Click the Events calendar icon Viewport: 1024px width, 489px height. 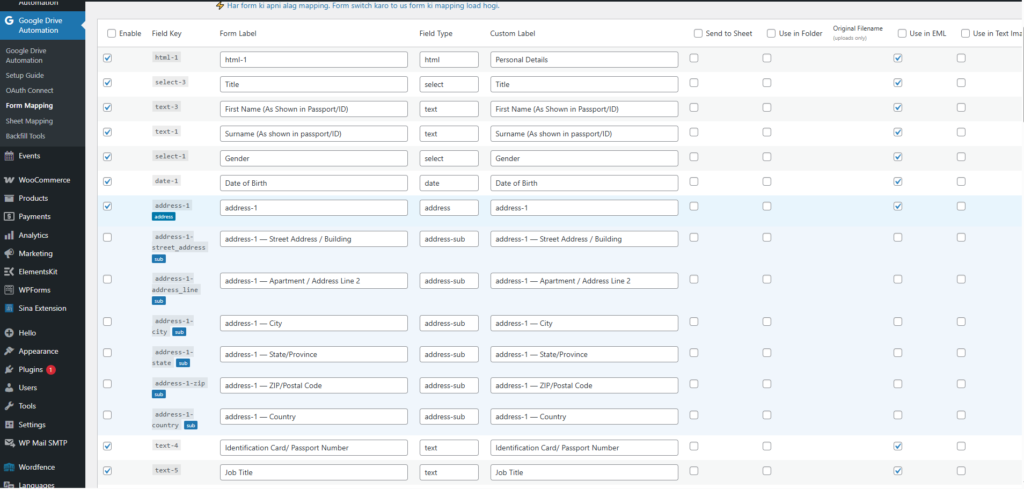[9, 156]
